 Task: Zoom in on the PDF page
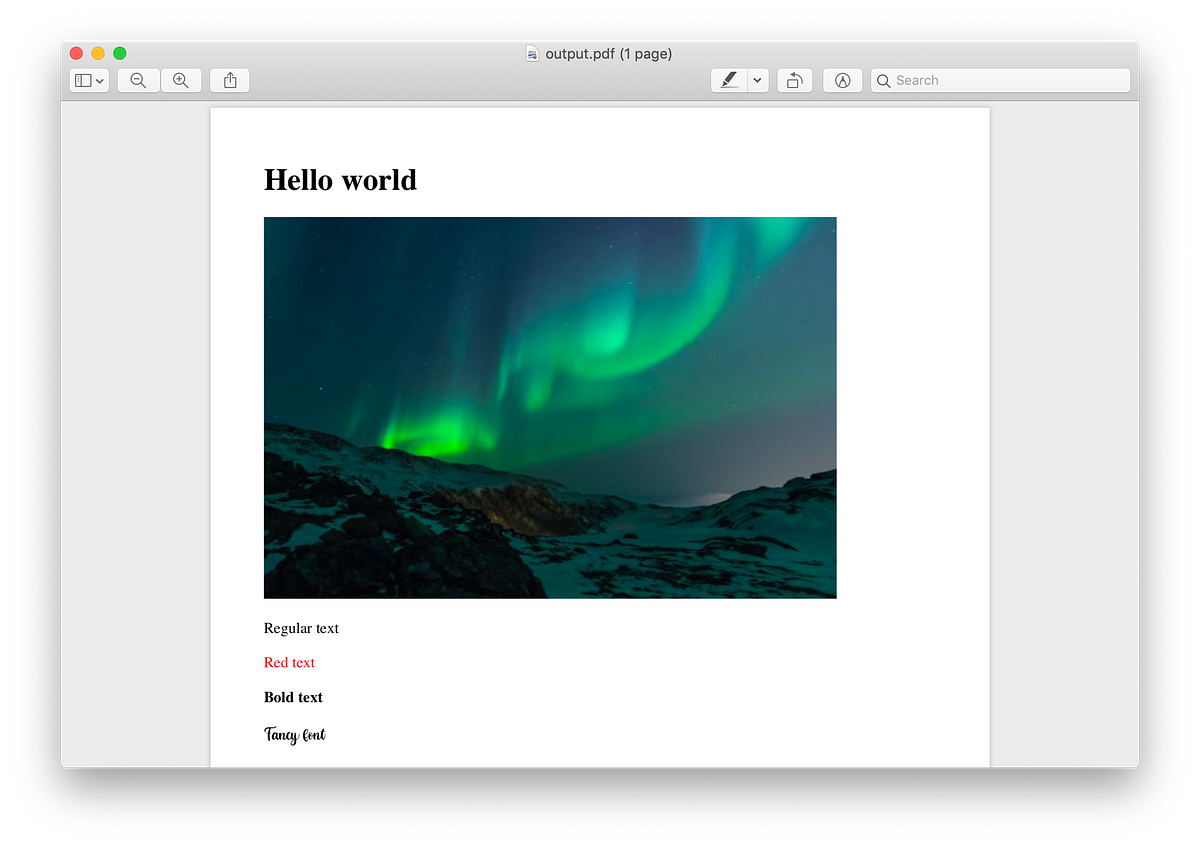(x=181, y=81)
